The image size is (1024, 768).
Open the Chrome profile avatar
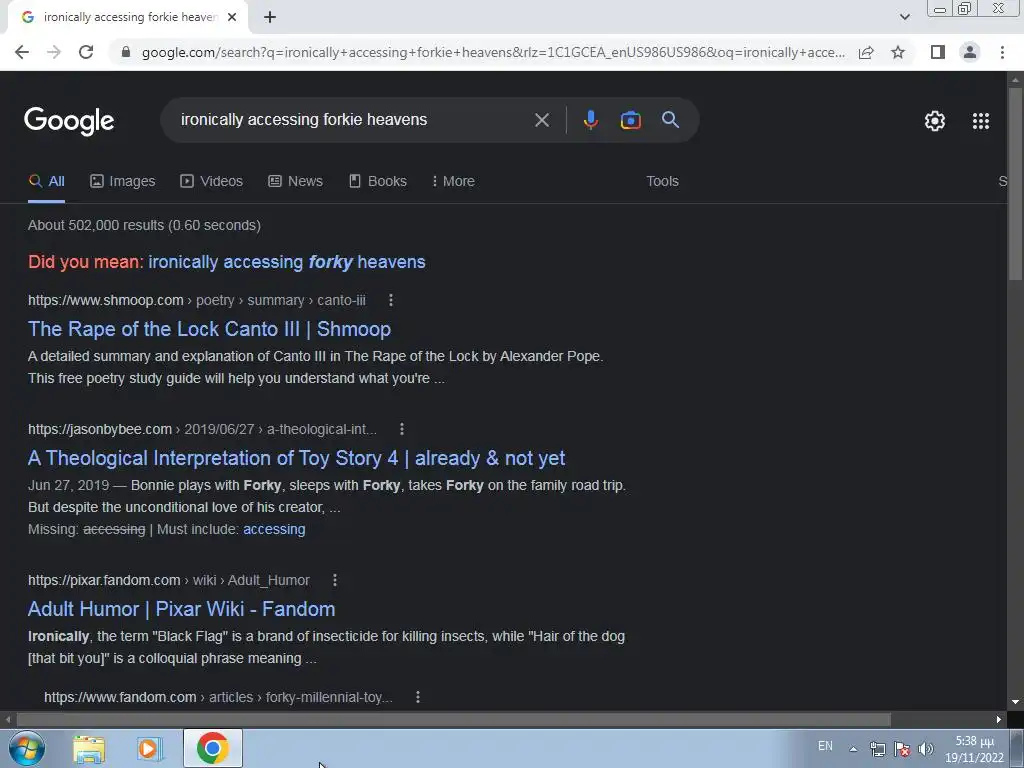pos(970,52)
